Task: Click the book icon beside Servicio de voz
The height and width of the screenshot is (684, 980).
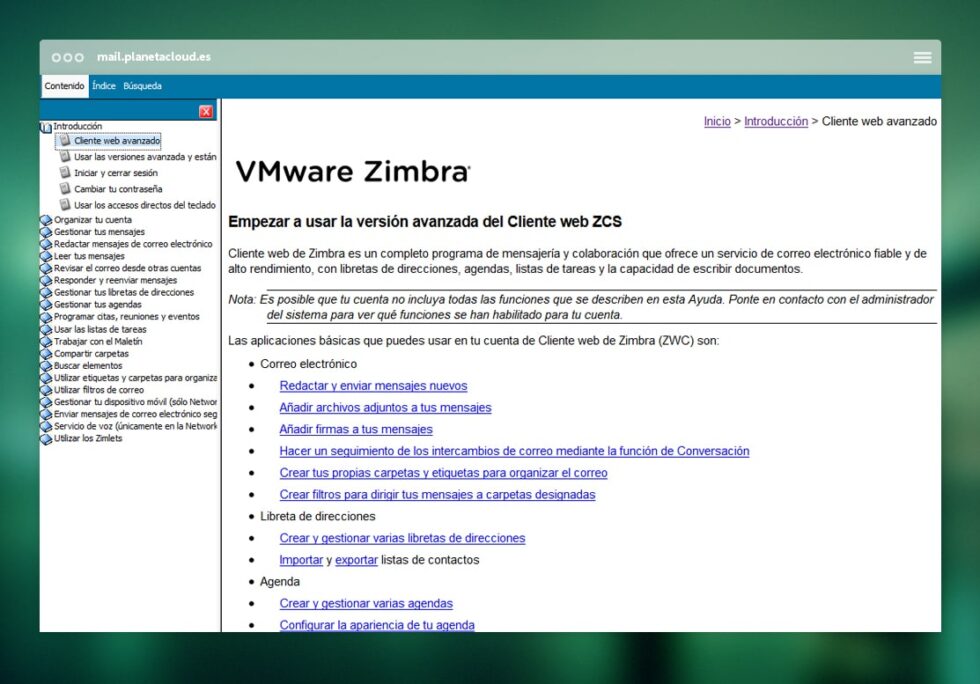Action: 45,426
